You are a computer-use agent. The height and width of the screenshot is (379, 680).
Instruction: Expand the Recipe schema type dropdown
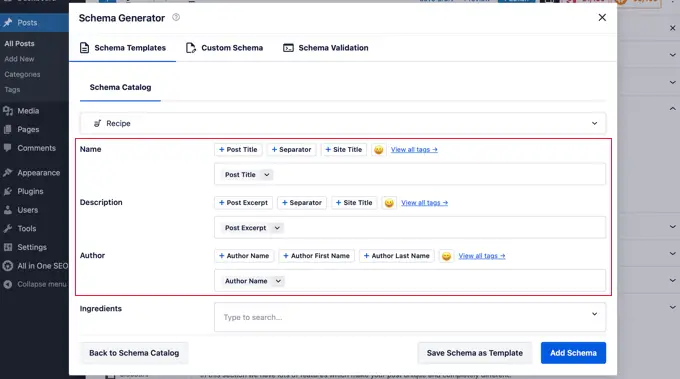[343, 124]
